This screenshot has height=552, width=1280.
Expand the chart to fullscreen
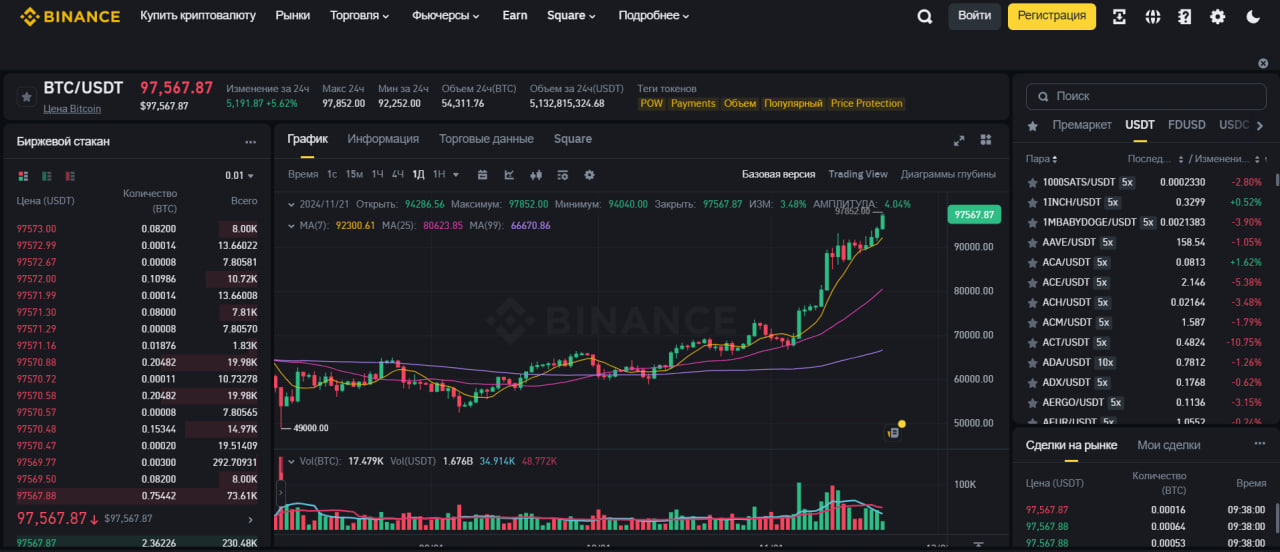(959, 140)
